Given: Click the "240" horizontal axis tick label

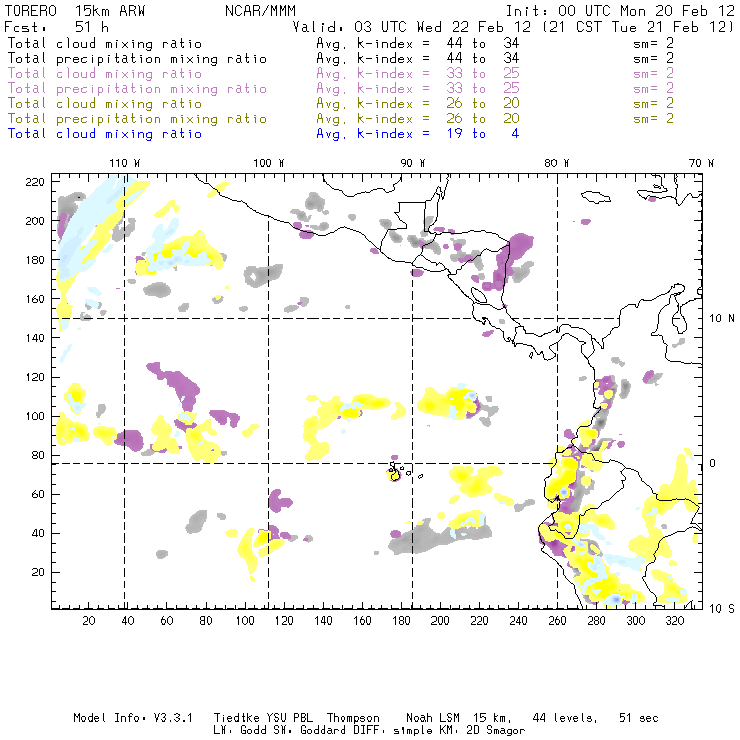Looking at the screenshot, I should coord(518,621).
